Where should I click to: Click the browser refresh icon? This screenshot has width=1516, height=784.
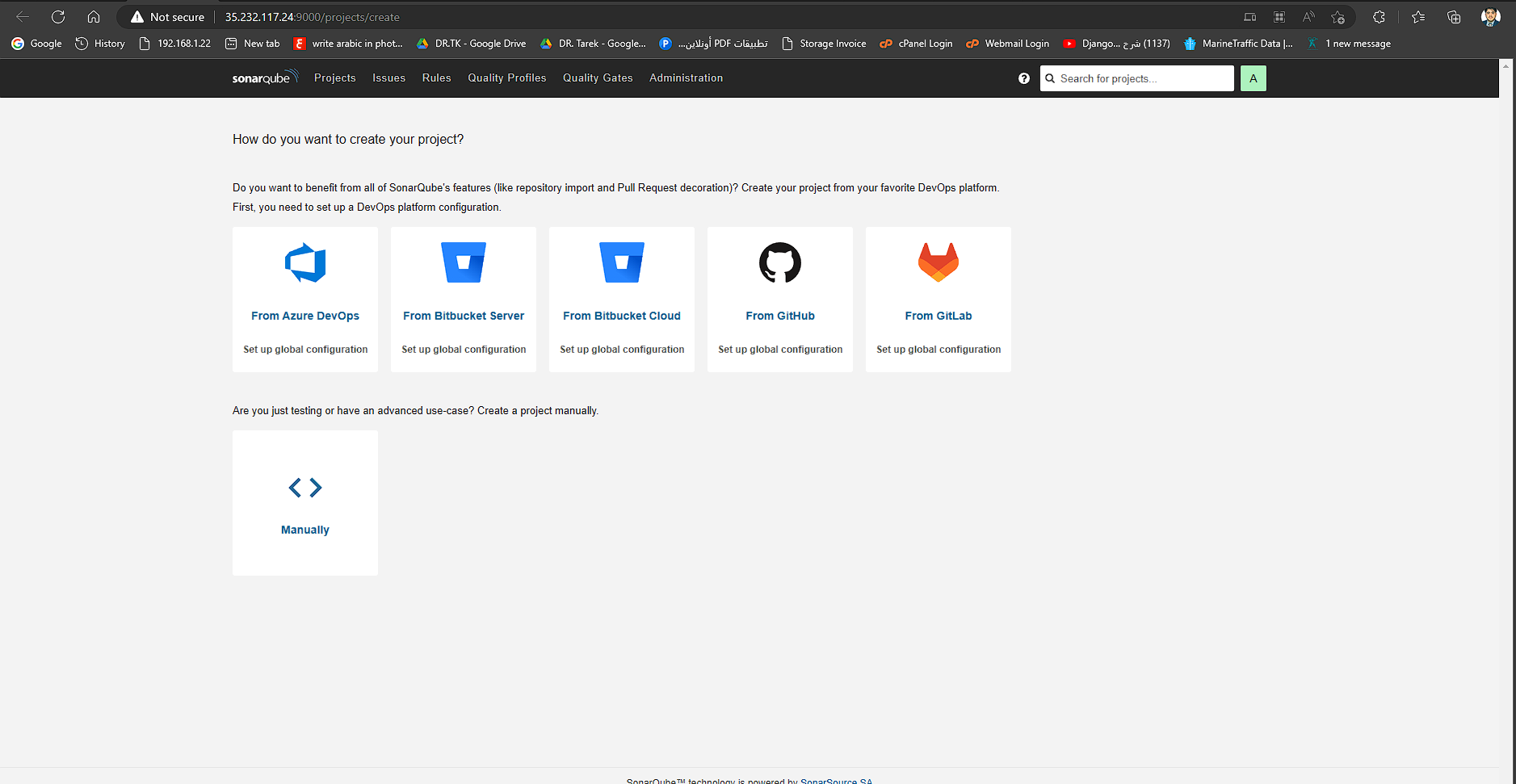pos(57,16)
